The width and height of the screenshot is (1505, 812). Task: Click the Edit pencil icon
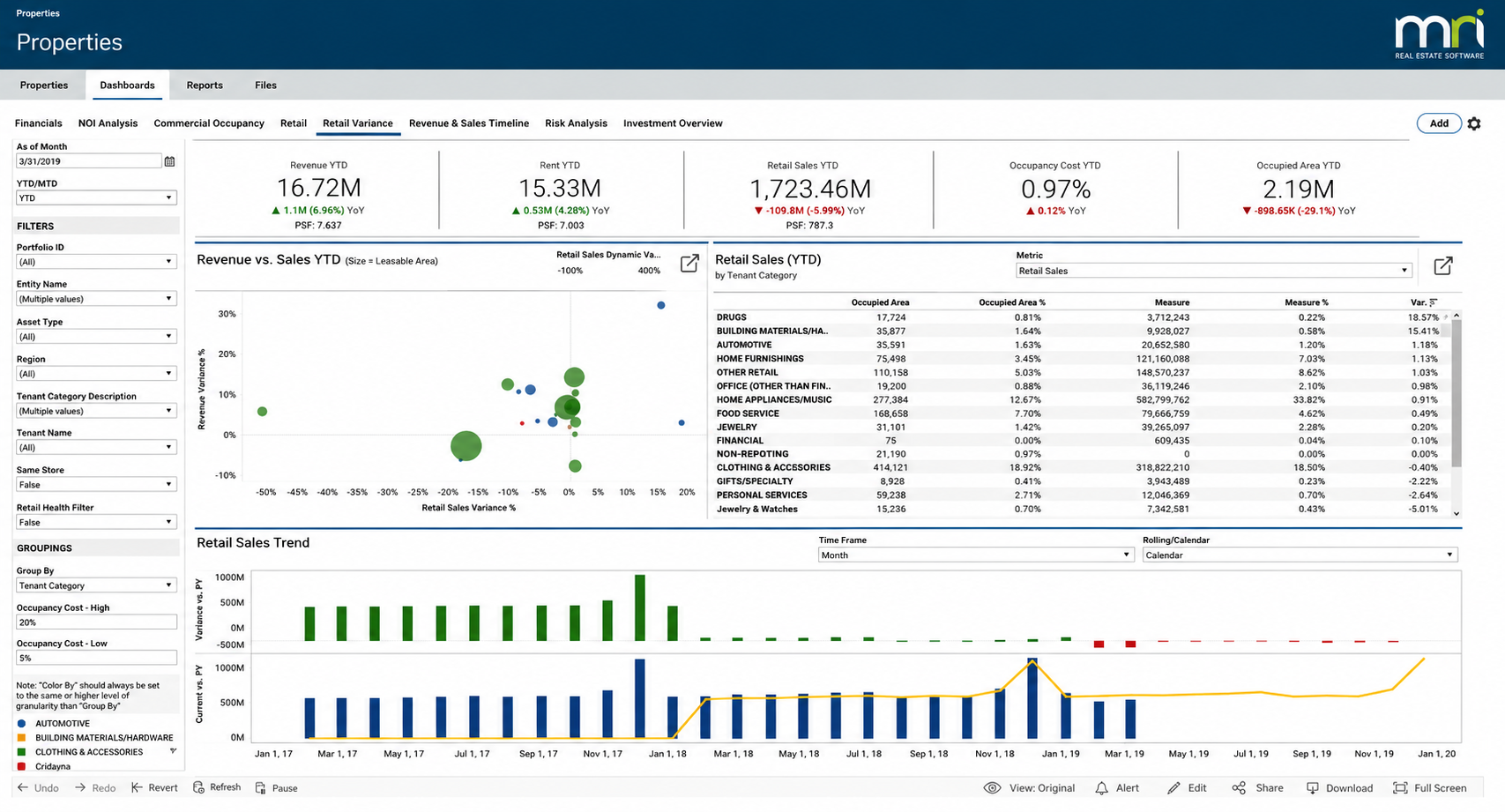click(1173, 787)
